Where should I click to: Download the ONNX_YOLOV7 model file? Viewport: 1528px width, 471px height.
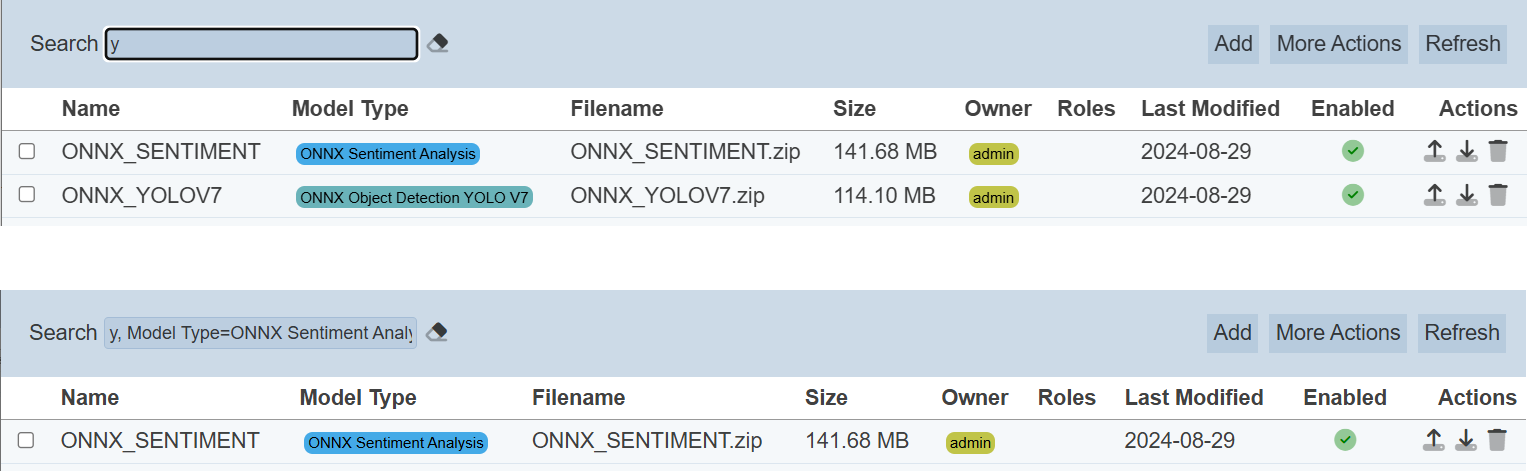point(1466,195)
